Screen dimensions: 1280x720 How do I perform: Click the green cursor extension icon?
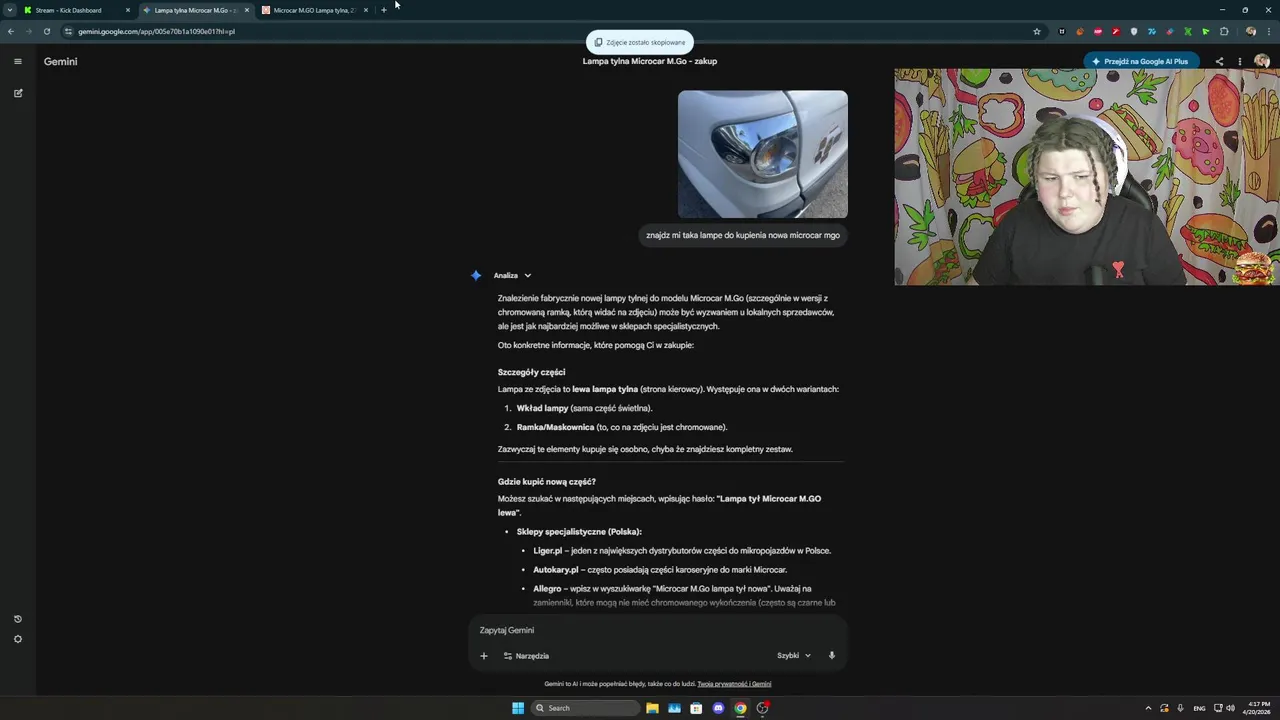pos(1206,31)
